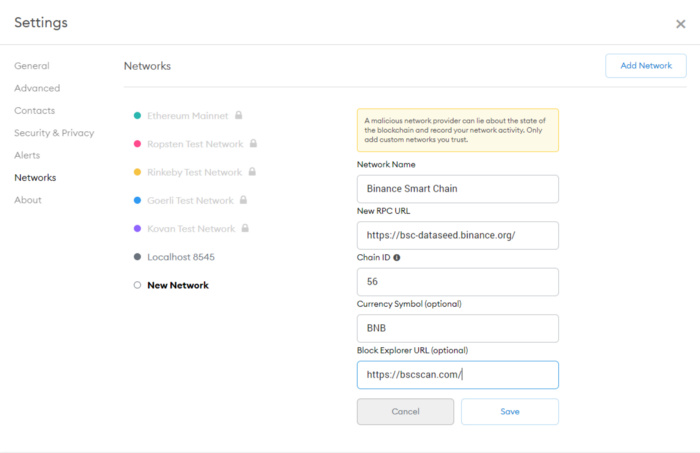
Task: Switch to the Alerts section
Action: pos(28,155)
